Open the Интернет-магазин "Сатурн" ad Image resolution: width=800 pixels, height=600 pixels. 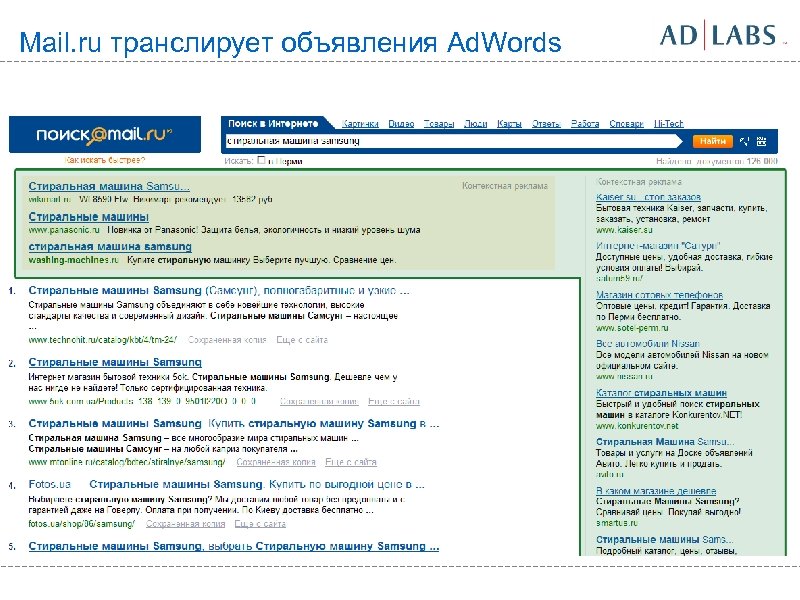pos(658,245)
